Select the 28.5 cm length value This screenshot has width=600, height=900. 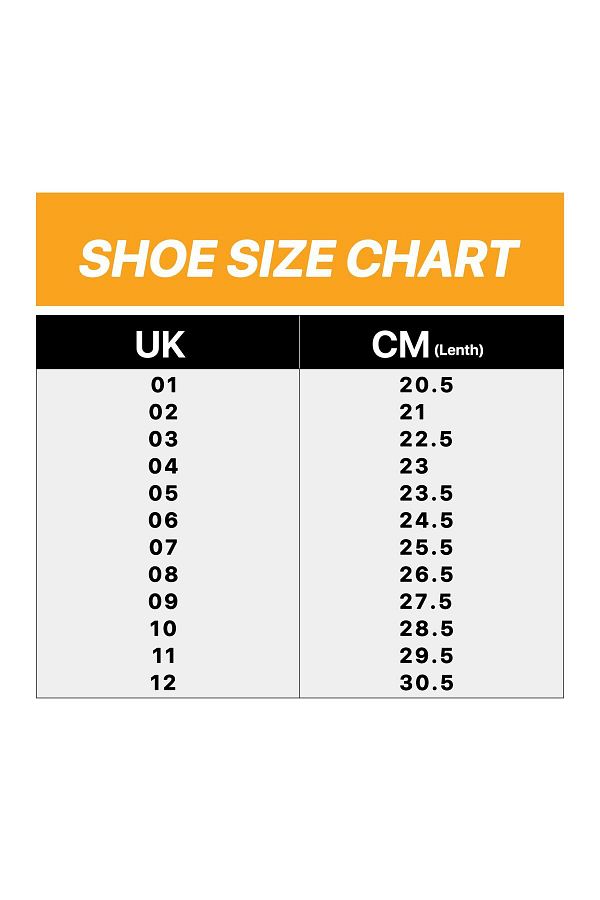[427, 629]
